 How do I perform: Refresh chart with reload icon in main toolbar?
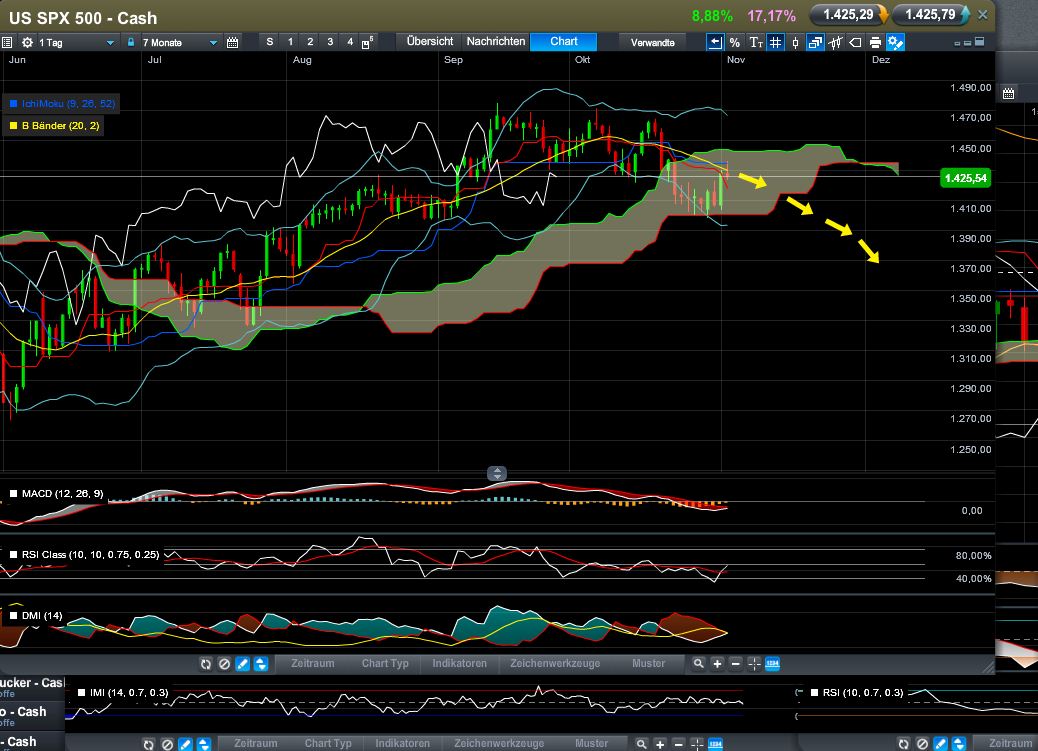(206, 664)
